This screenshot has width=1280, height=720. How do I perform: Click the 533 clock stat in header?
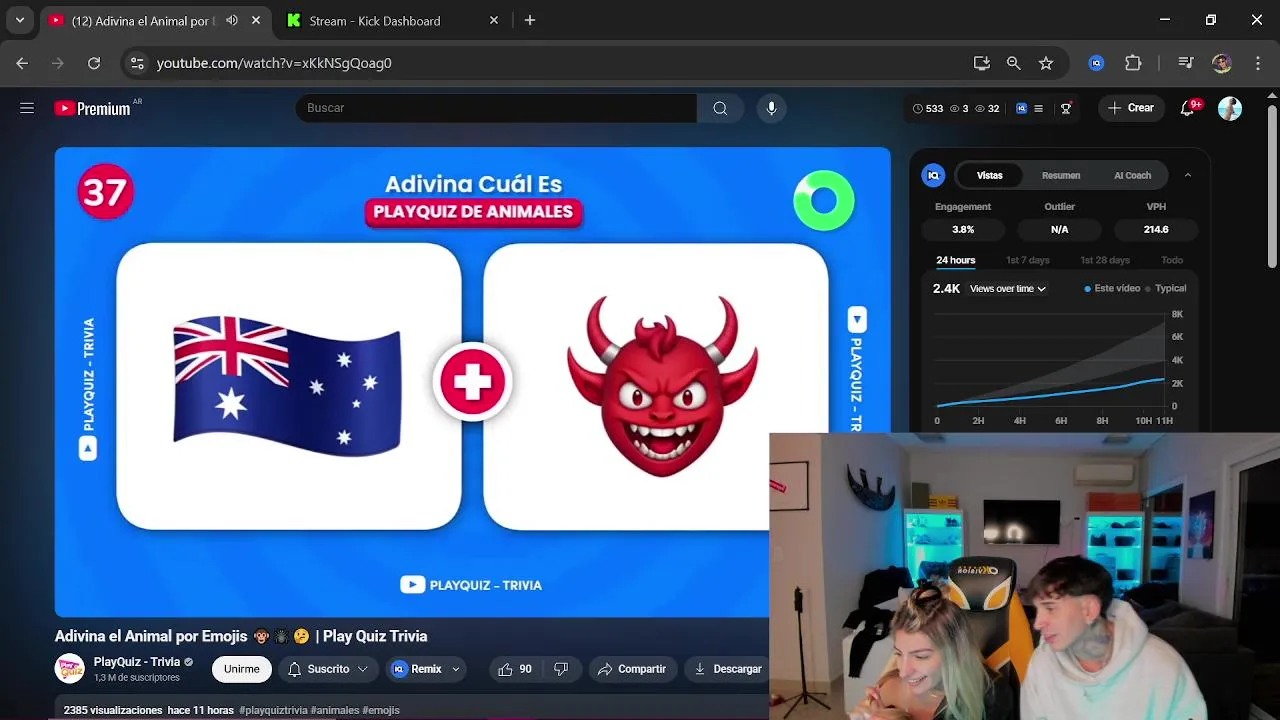point(928,108)
